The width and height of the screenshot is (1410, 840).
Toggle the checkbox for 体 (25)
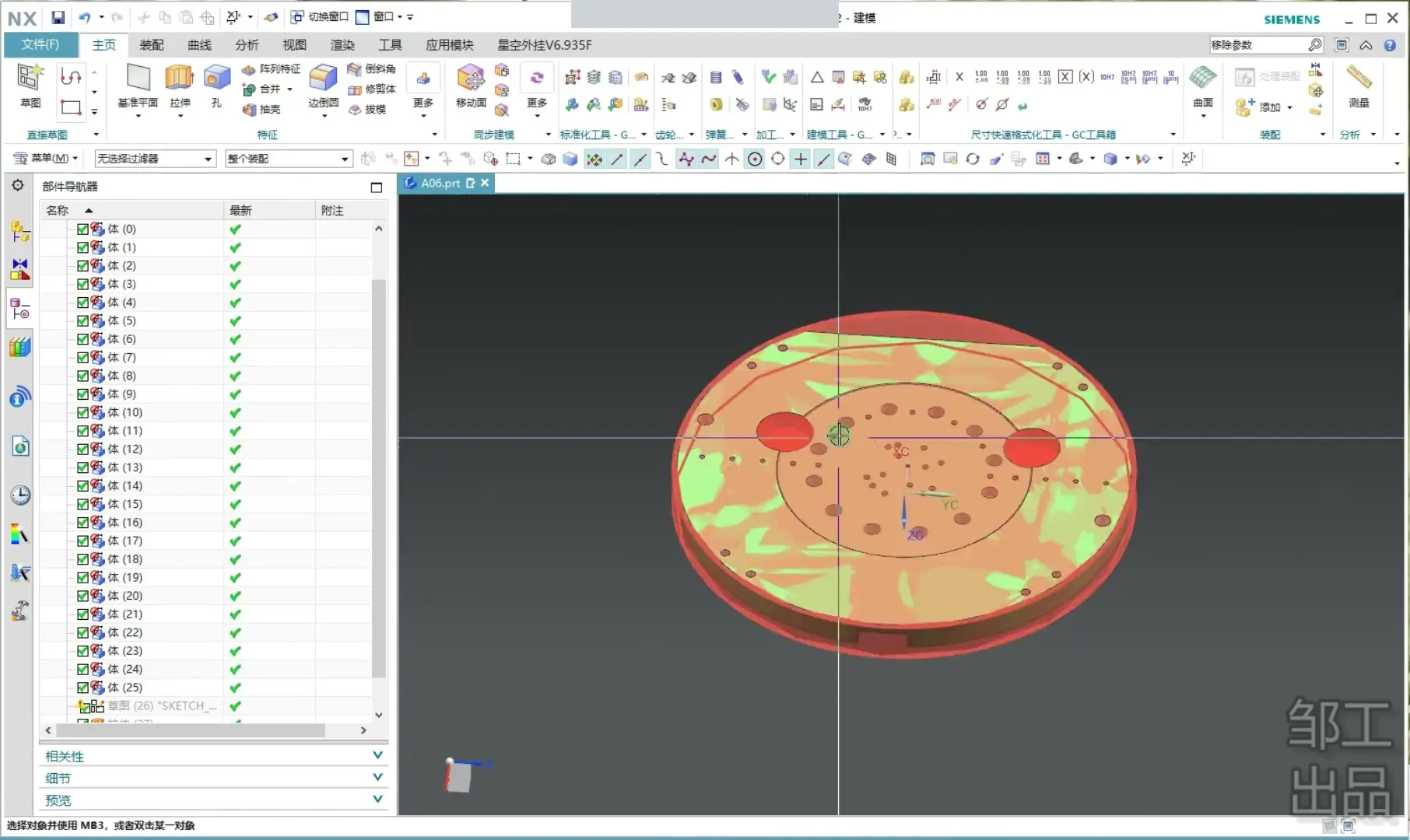click(x=82, y=688)
